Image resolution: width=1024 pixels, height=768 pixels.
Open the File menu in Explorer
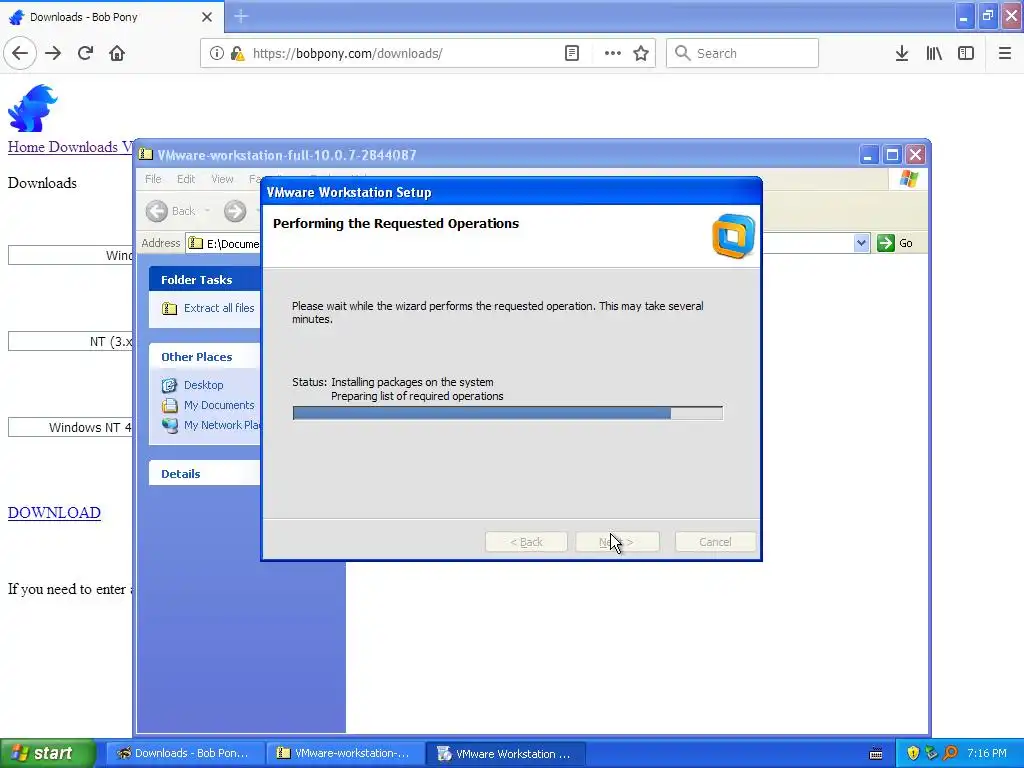pos(153,179)
